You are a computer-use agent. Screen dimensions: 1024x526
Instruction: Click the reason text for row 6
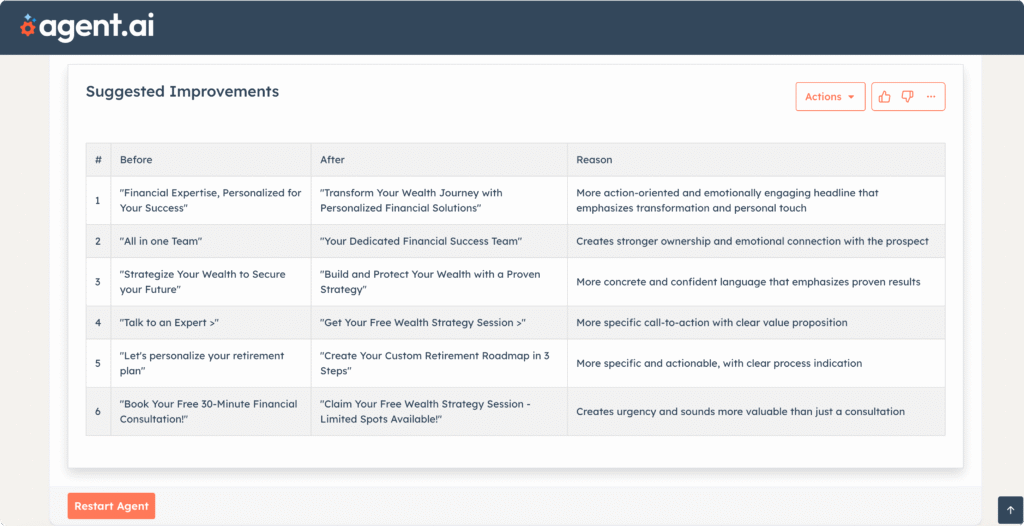tap(740, 412)
